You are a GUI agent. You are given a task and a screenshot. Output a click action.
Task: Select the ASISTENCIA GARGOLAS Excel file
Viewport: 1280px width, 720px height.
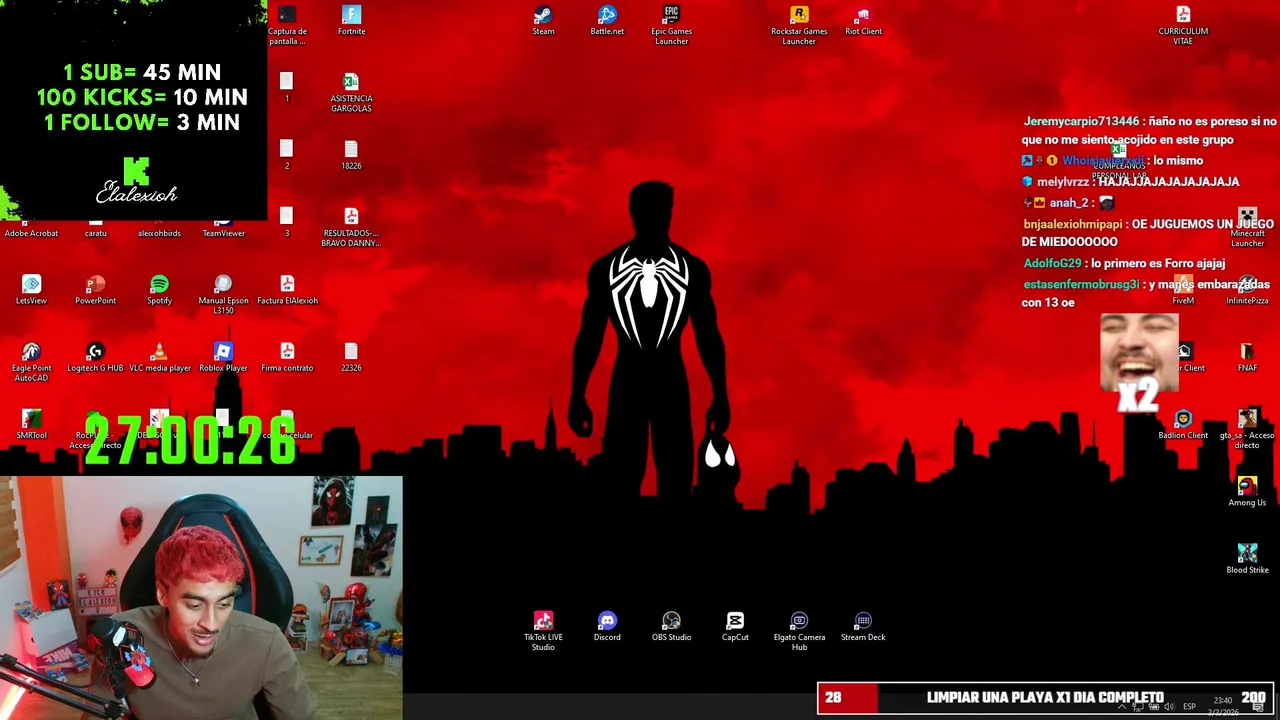(351, 92)
